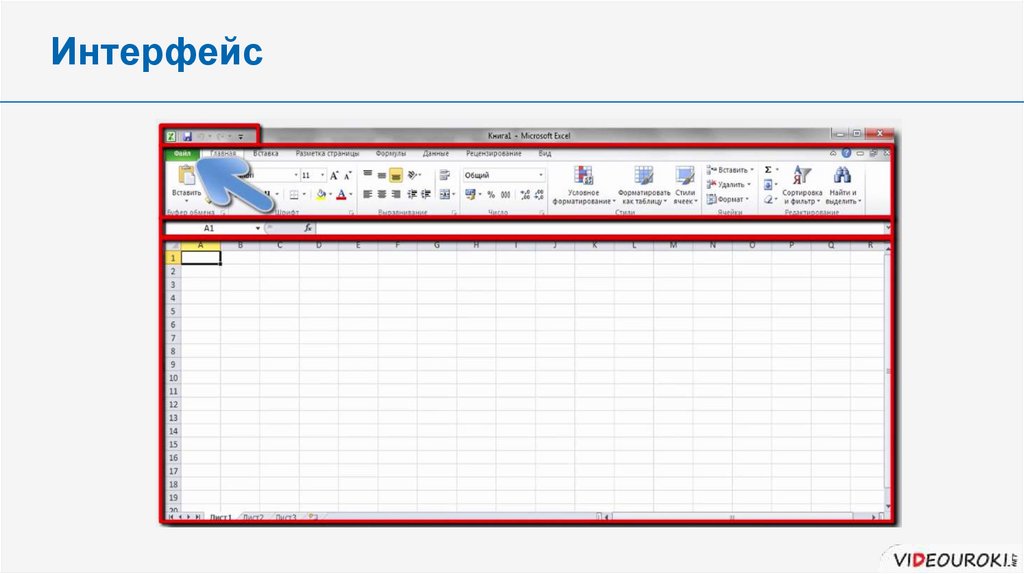This screenshot has width=1024, height=574.
Task: Click the Increase Decimal icon
Action: click(x=525, y=195)
